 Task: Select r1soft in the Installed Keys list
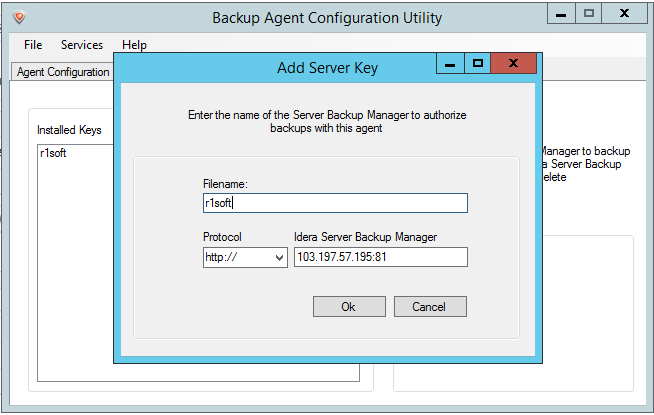(53, 153)
